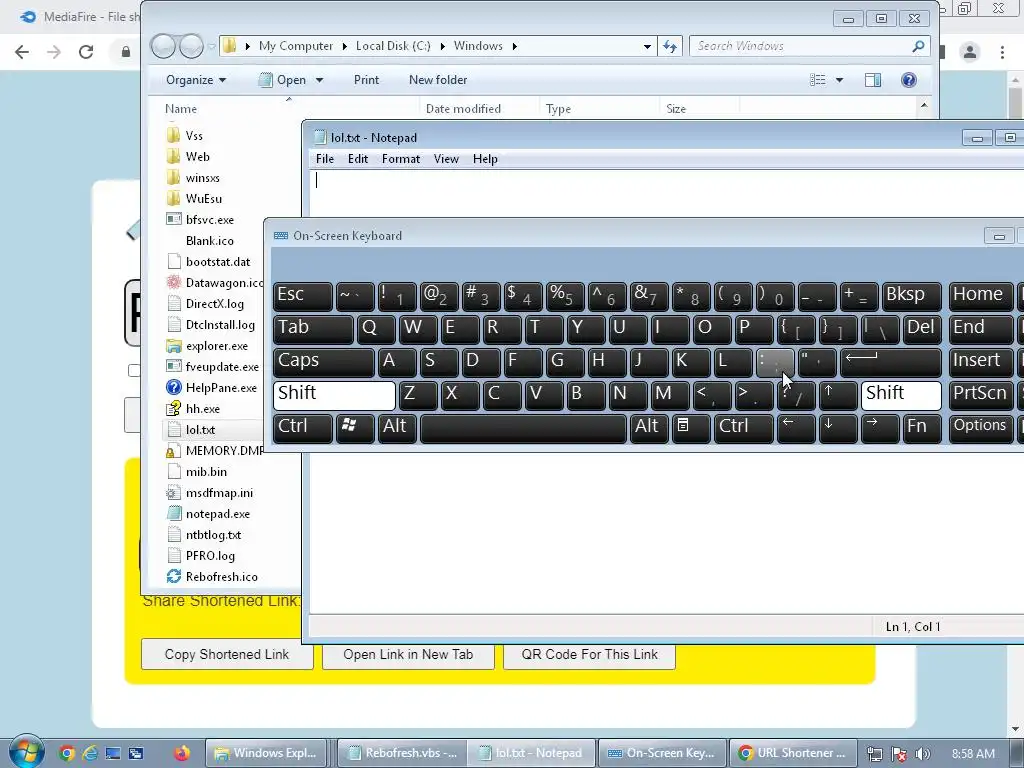Viewport: 1024px width, 768px height.
Task: Click the Explorer refresh address button
Action: tap(670, 46)
